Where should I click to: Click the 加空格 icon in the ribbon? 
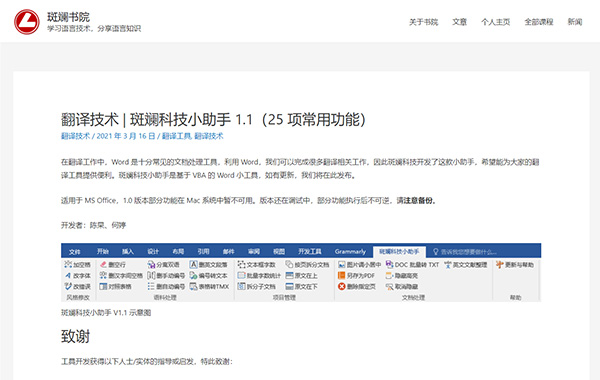(78, 264)
